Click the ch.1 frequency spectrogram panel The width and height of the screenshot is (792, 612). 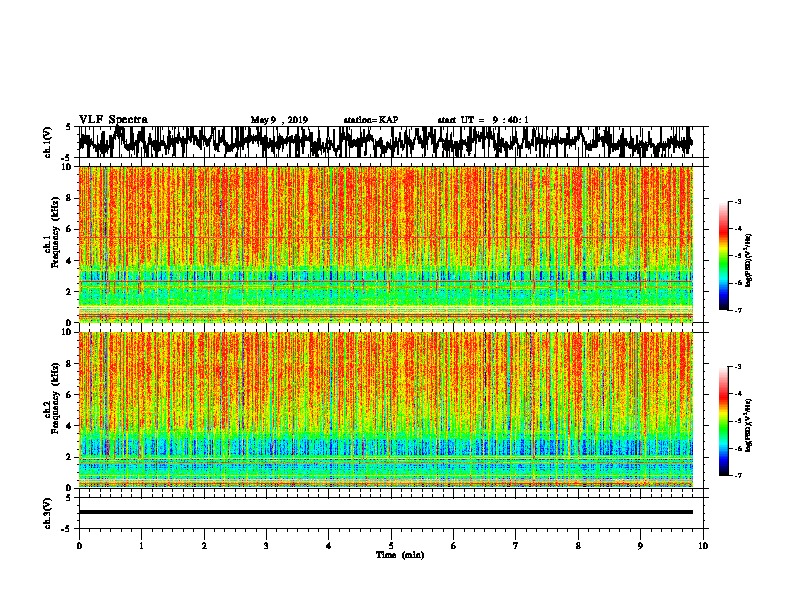coord(385,244)
